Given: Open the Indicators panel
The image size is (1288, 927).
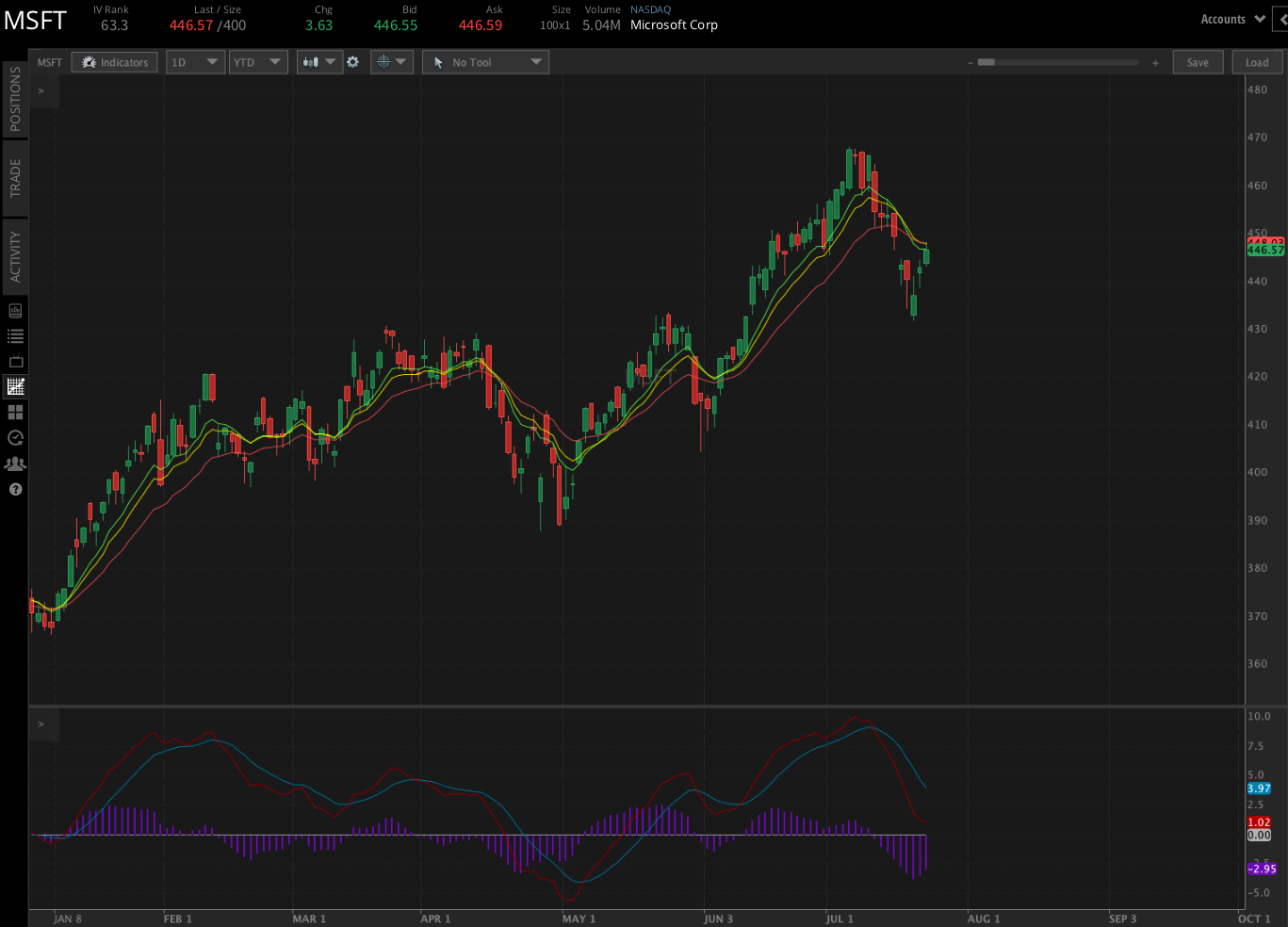Looking at the screenshot, I should click(114, 61).
